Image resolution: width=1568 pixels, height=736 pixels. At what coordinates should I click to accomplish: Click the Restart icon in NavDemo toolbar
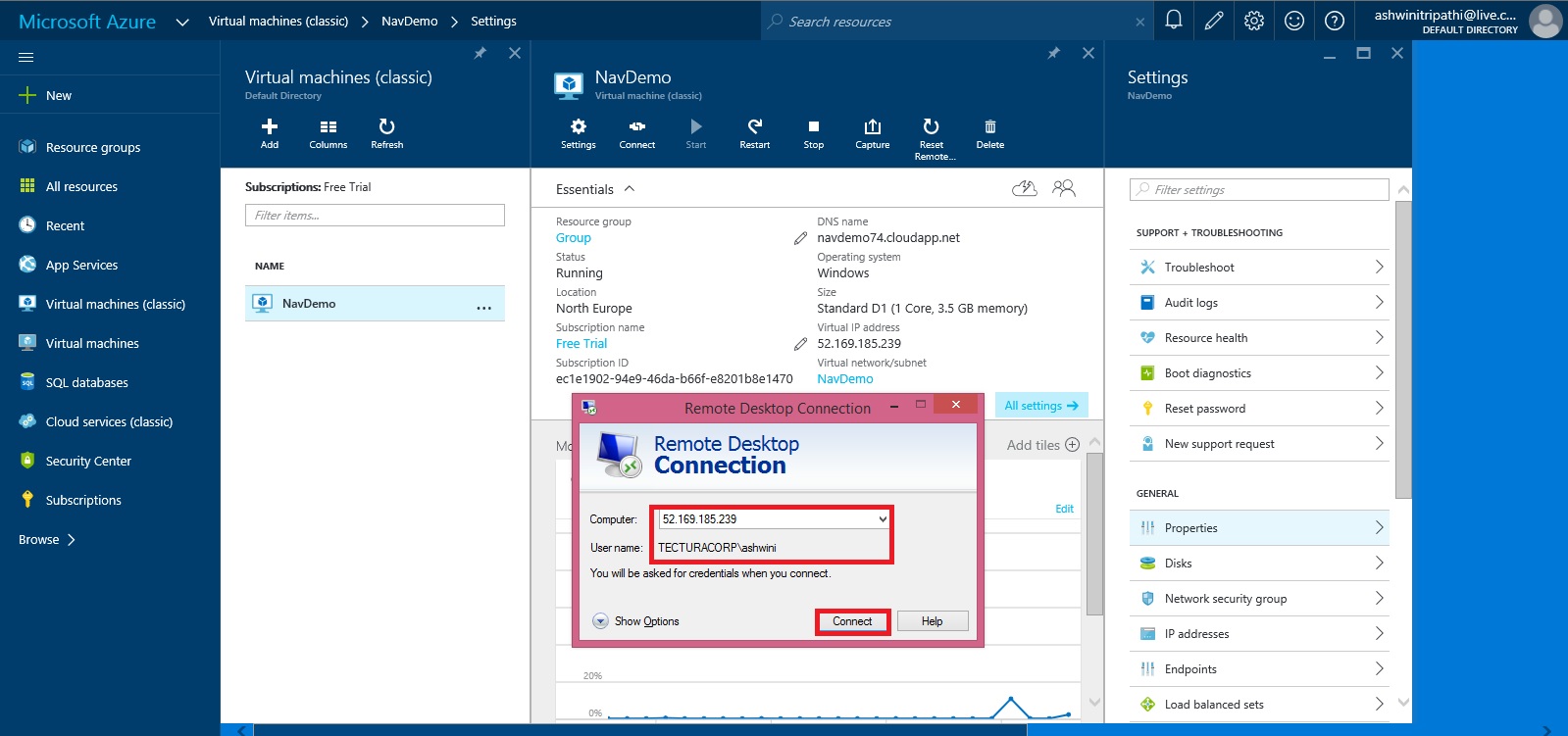point(754,127)
